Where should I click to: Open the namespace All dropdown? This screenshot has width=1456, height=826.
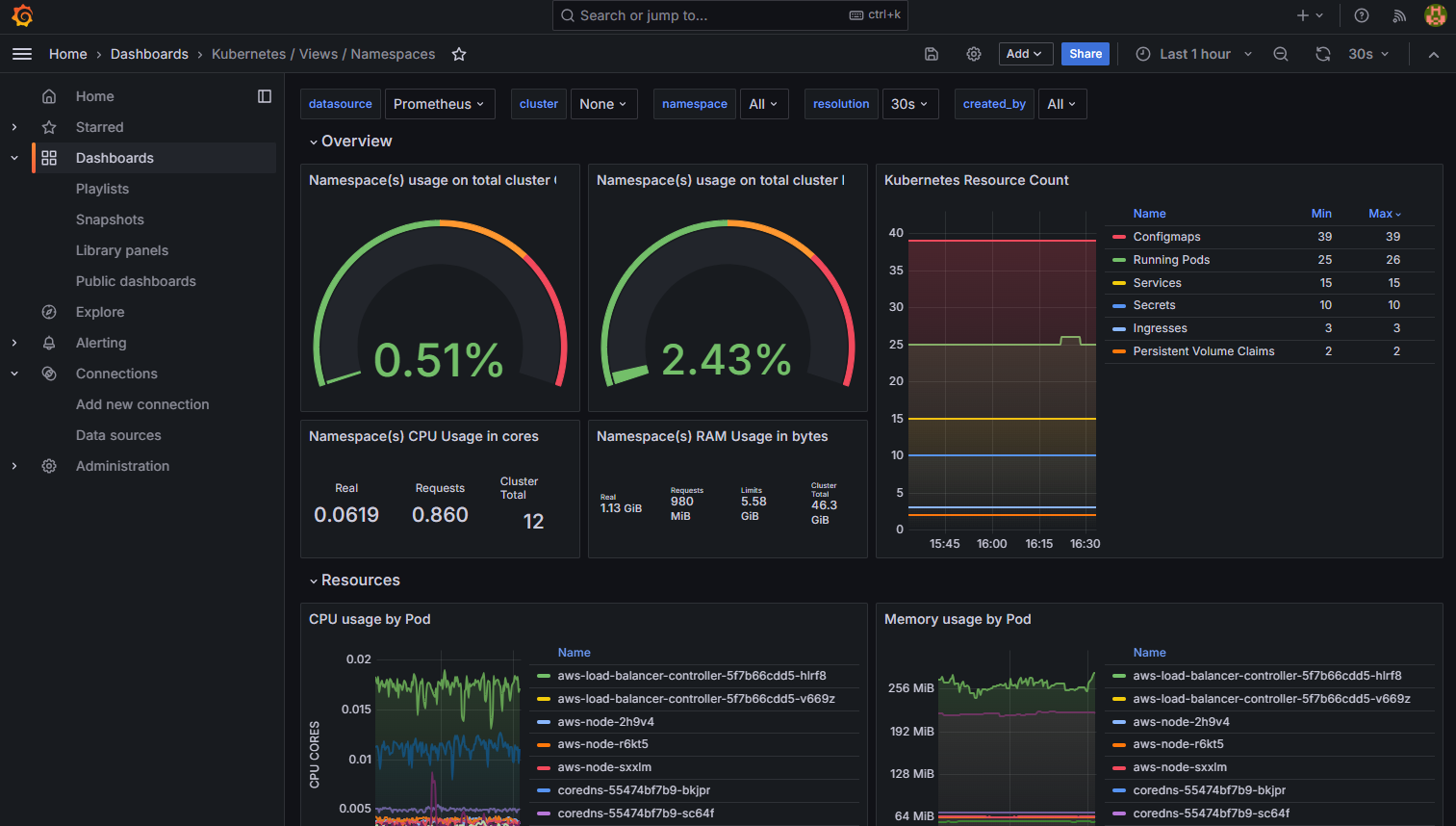(764, 104)
